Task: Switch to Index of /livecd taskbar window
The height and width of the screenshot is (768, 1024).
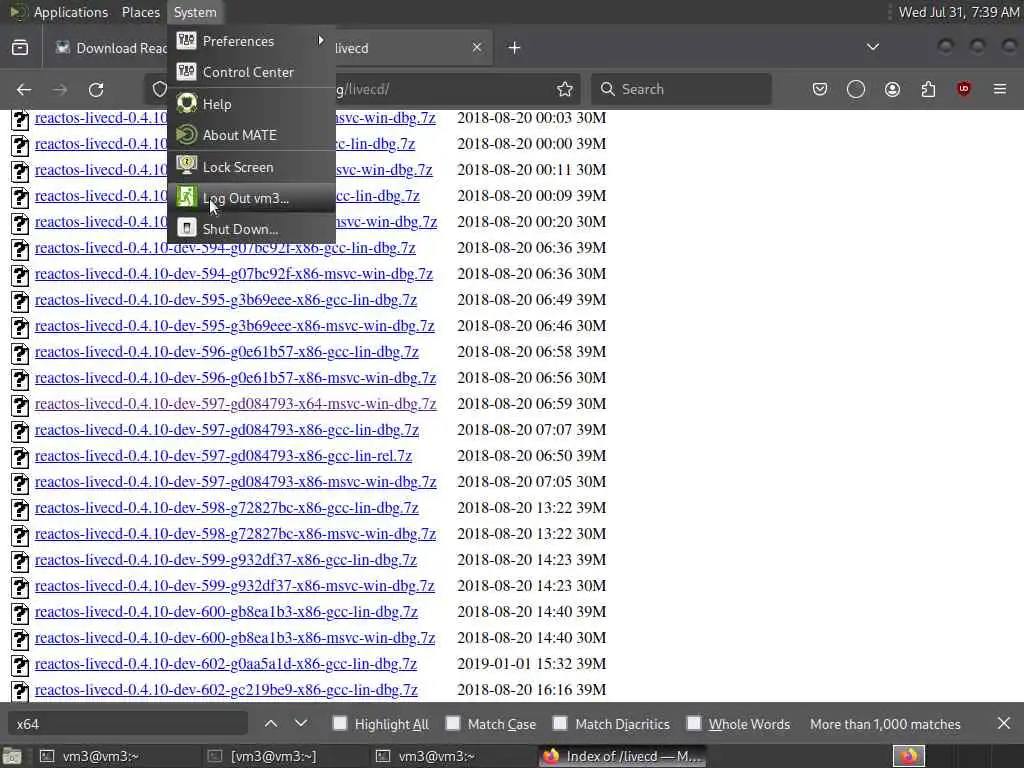Action: click(x=623, y=756)
